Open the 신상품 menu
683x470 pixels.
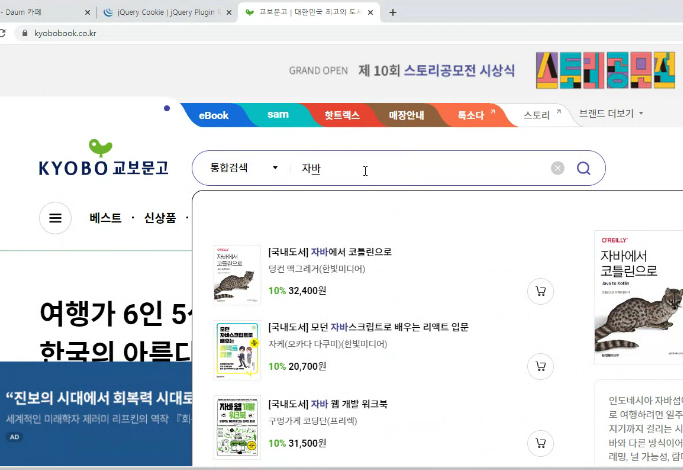tap(160, 218)
